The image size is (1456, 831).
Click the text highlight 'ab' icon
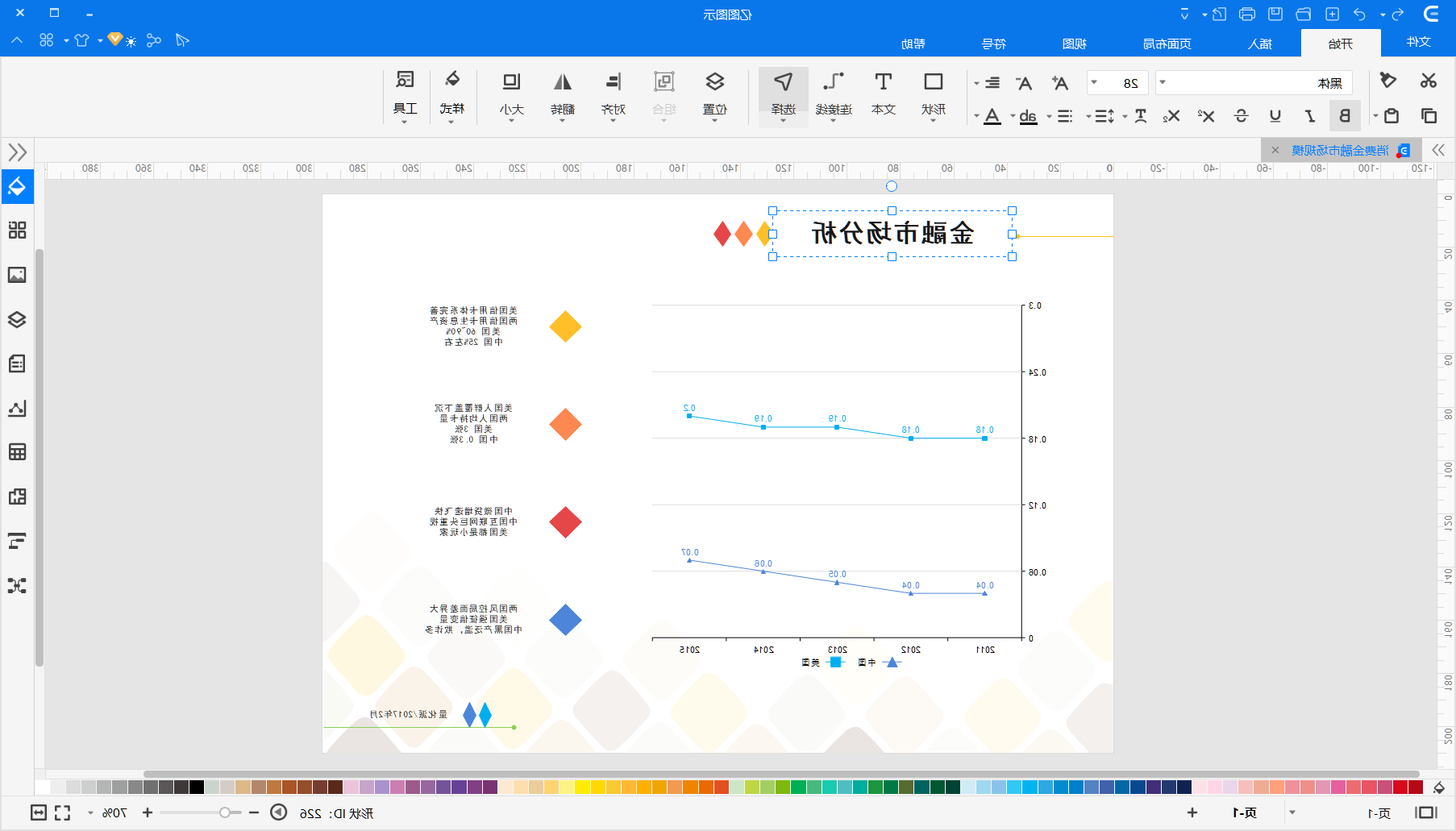[1028, 117]
